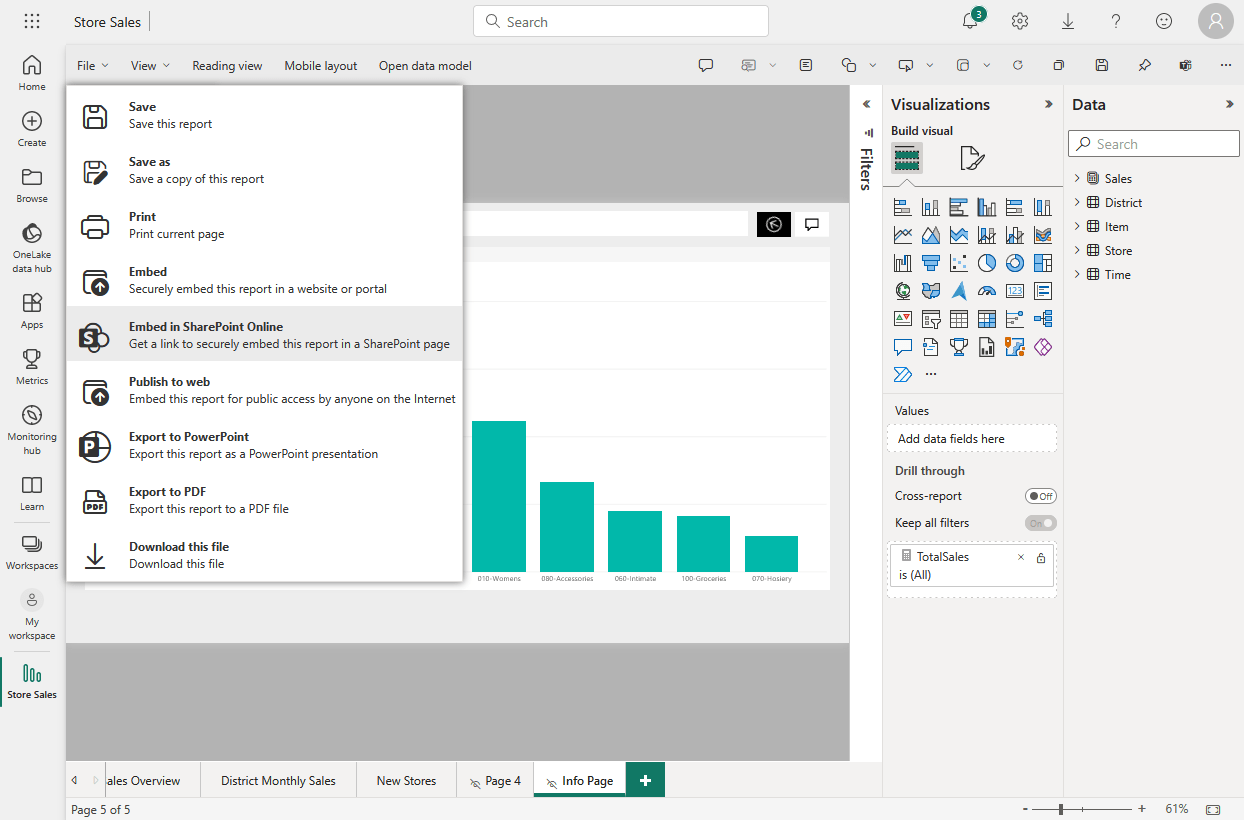Choose the Line chart visualization
This screenshot has height=820, width=1244.
[902, 235]
